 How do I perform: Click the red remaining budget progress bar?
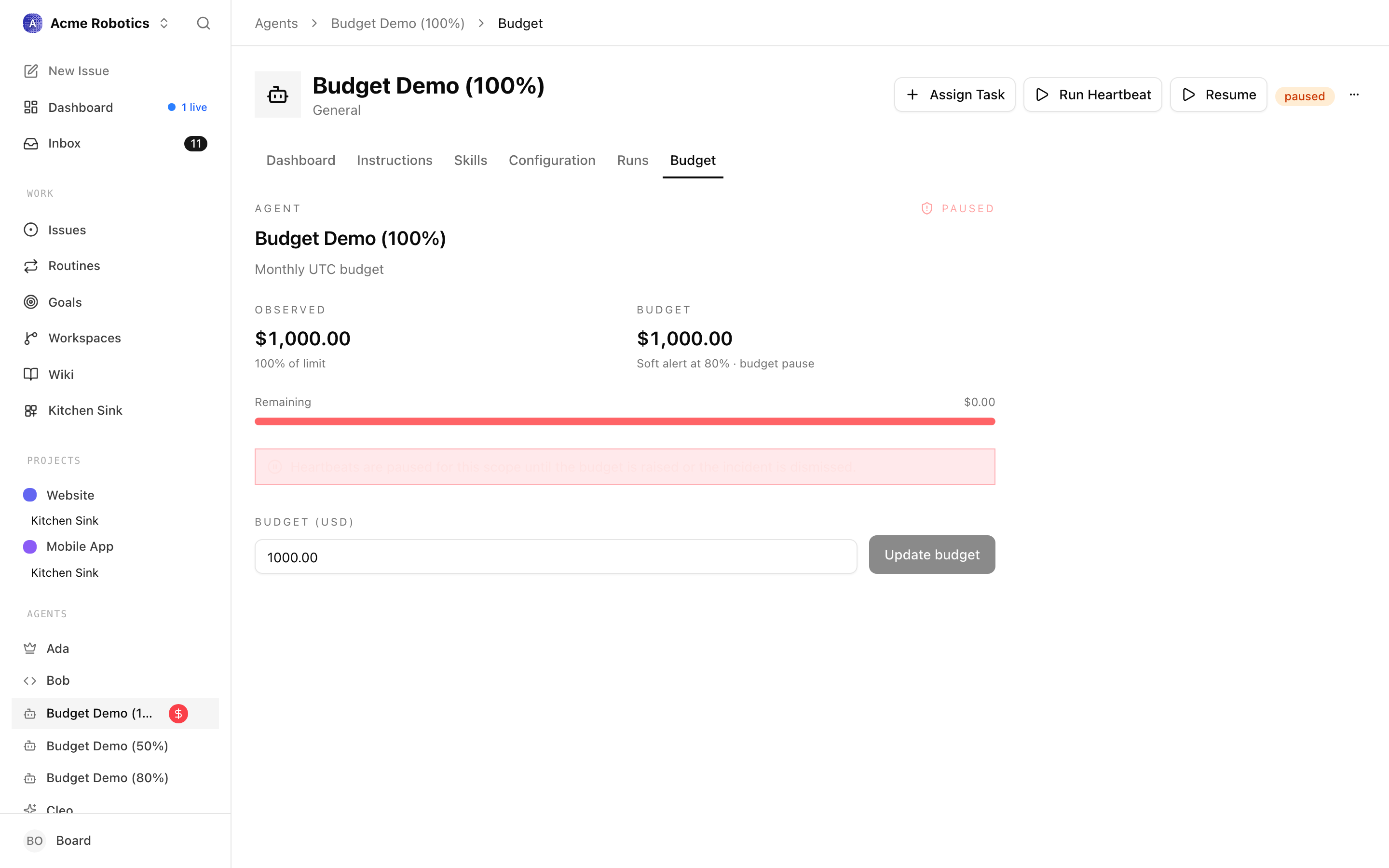(625, 421)
